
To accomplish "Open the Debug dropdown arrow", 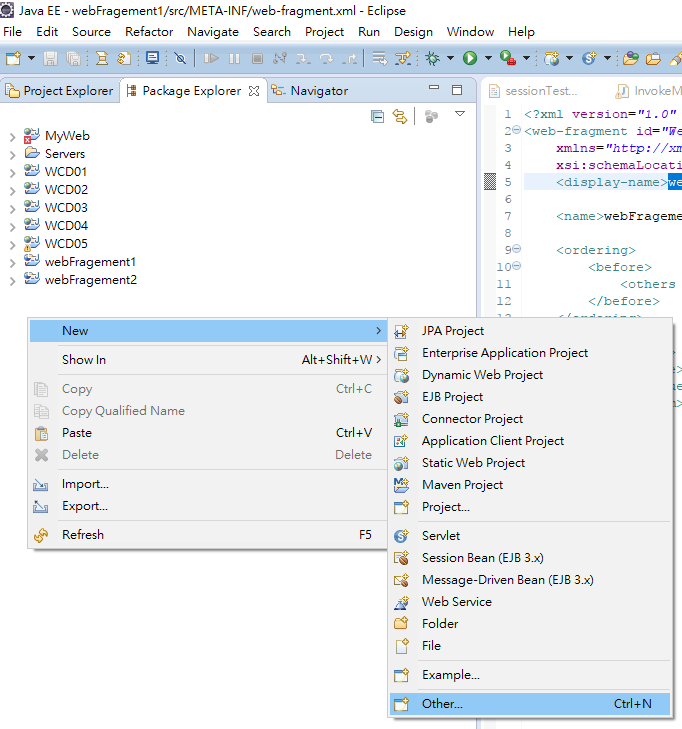I will click(450, 59).
